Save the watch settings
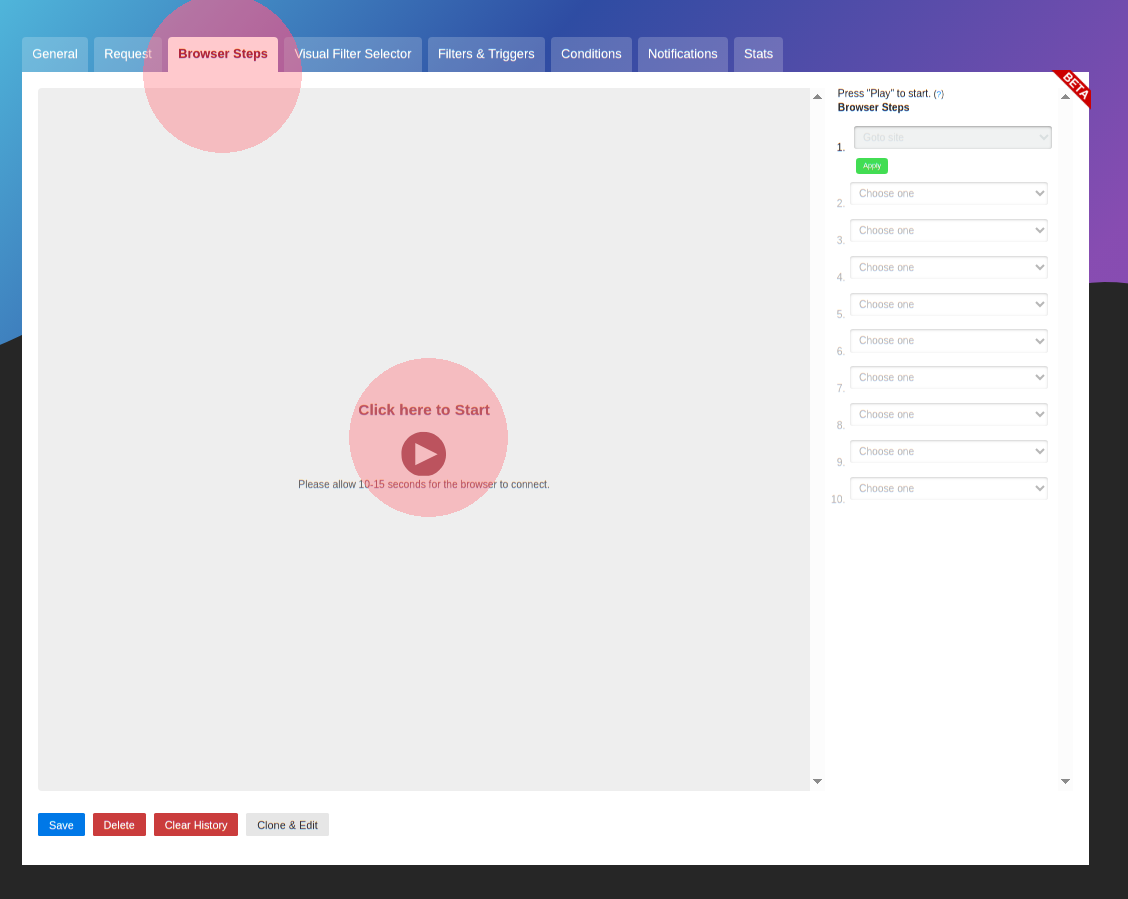 [61, 825]
